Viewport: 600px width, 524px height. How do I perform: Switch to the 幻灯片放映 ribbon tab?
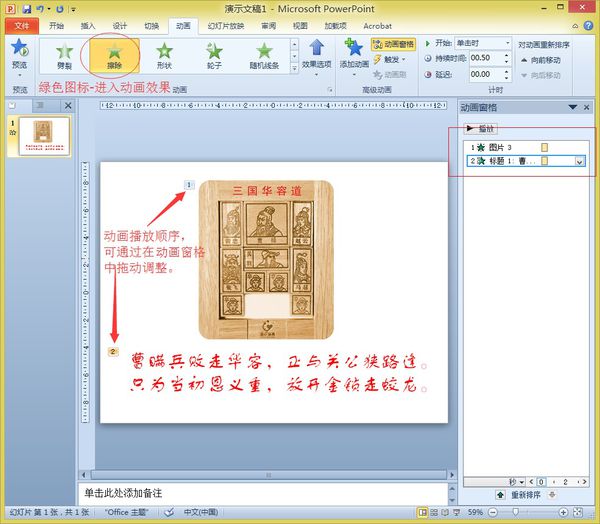point(226,26)
